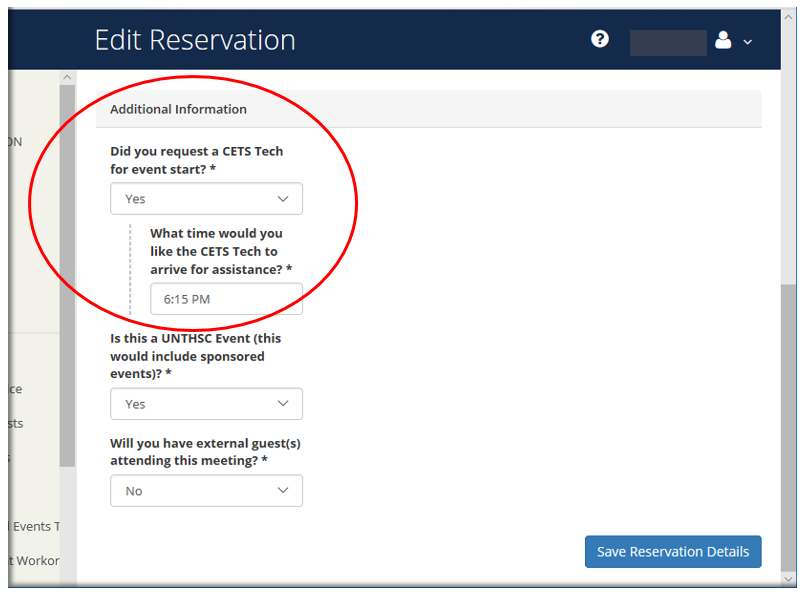Open the CETS Tech request dropdown
The height and width of the screenshot is (598, 807).
(x=206, y=199)
